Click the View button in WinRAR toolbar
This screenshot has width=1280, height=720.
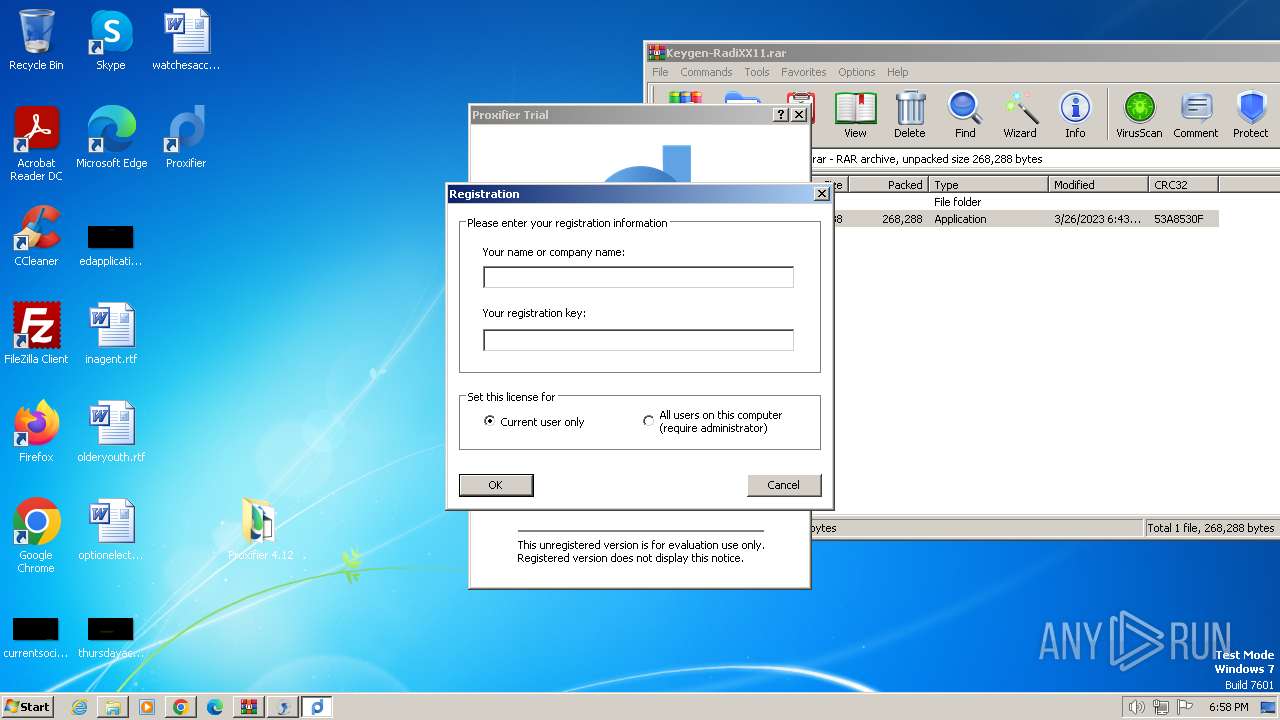pos(855,115)
